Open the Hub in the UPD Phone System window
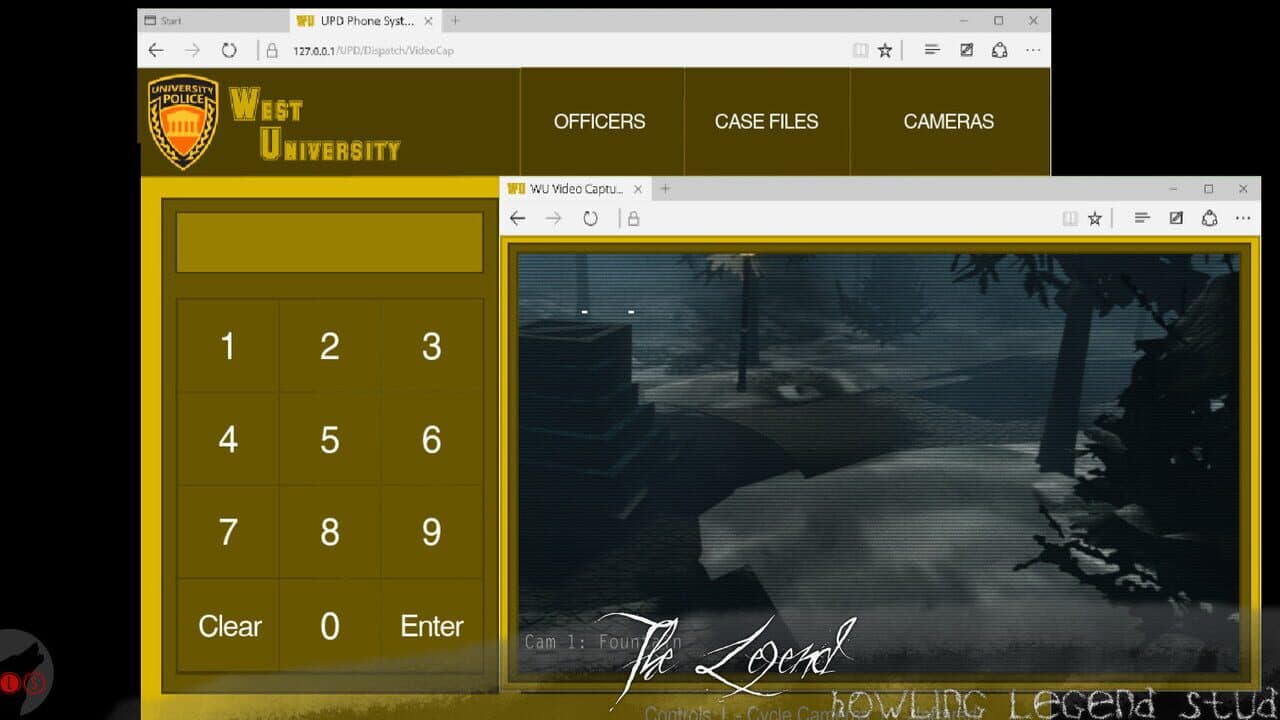The width and height of the screenshot is (1280, 720). click(x=932, y=50)
